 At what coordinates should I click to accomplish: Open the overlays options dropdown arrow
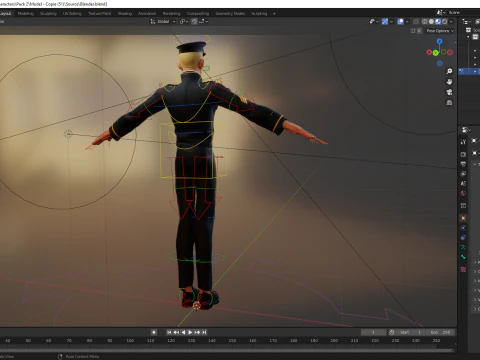(x=407, y=21)
